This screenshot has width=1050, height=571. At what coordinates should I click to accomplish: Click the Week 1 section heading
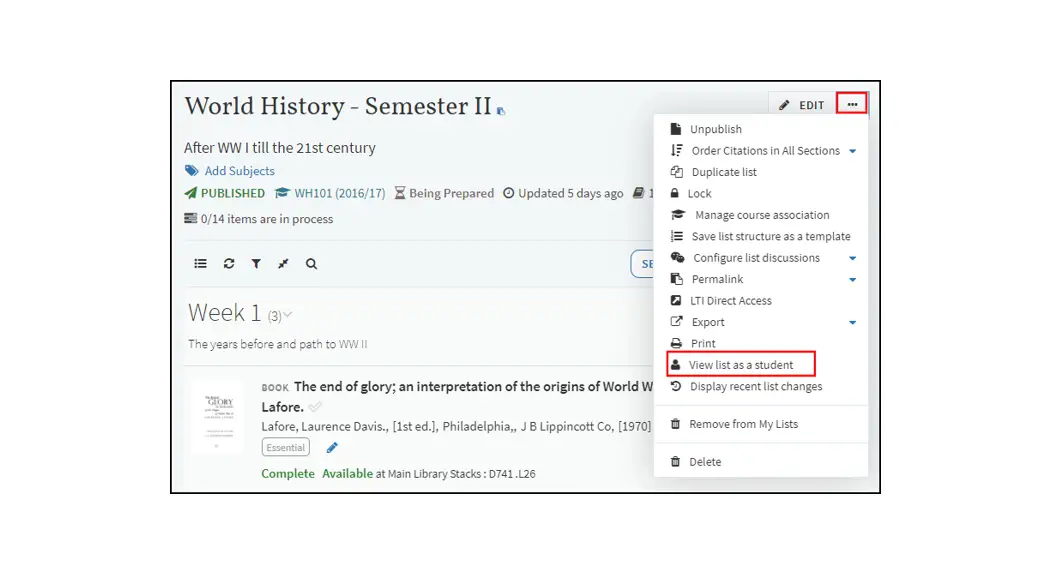pyautogui.click(x=224, y=313)
